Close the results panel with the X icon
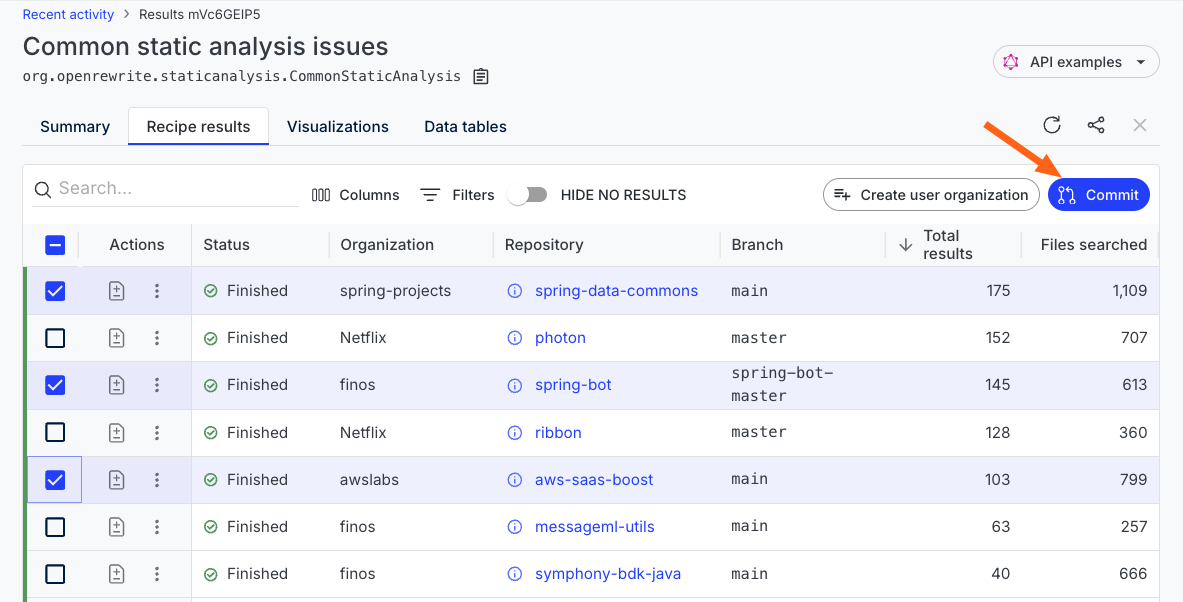Image resolution: width=1183 pixels, height=602 pixels. tap(1140, 125)
